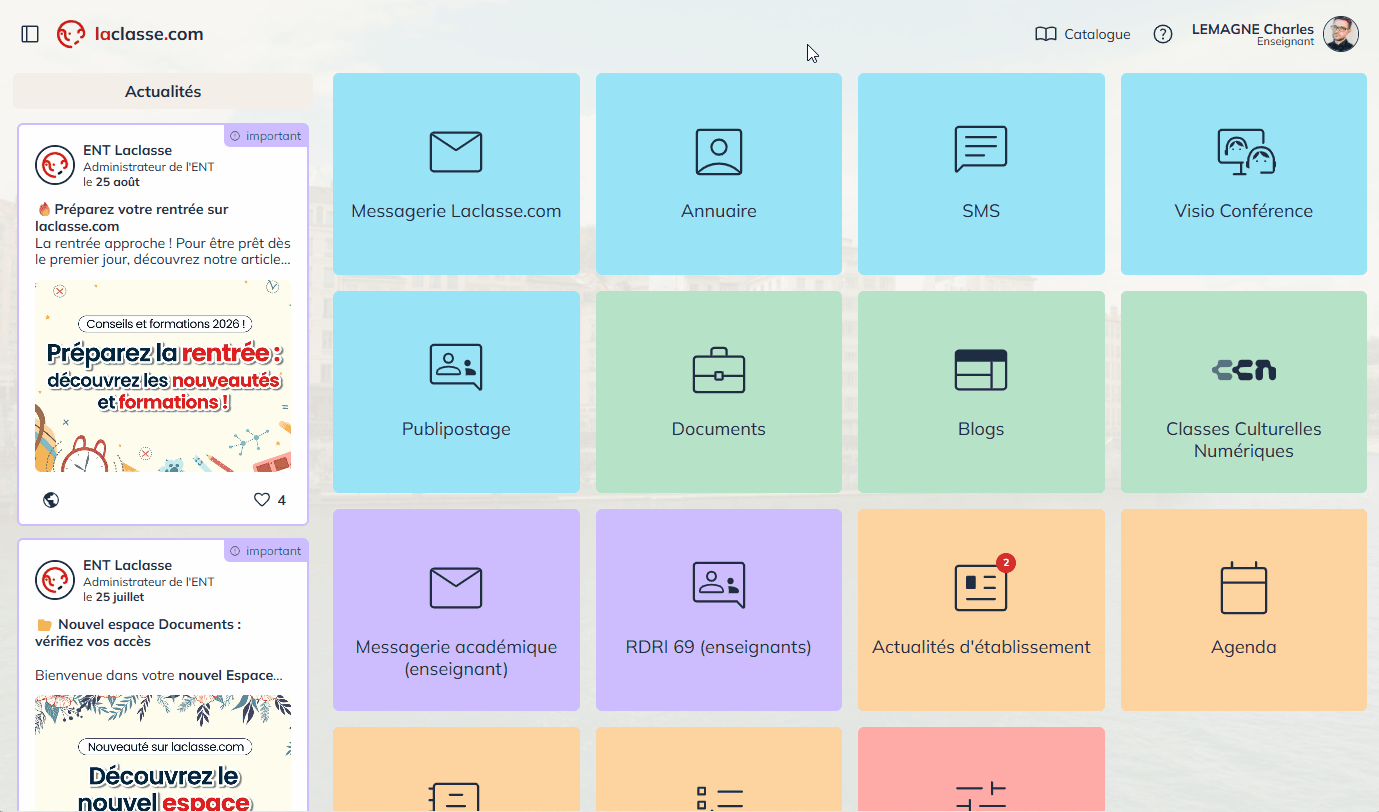Open RDRI 69 enseignants icon
1379x812 pixels.
719,585
